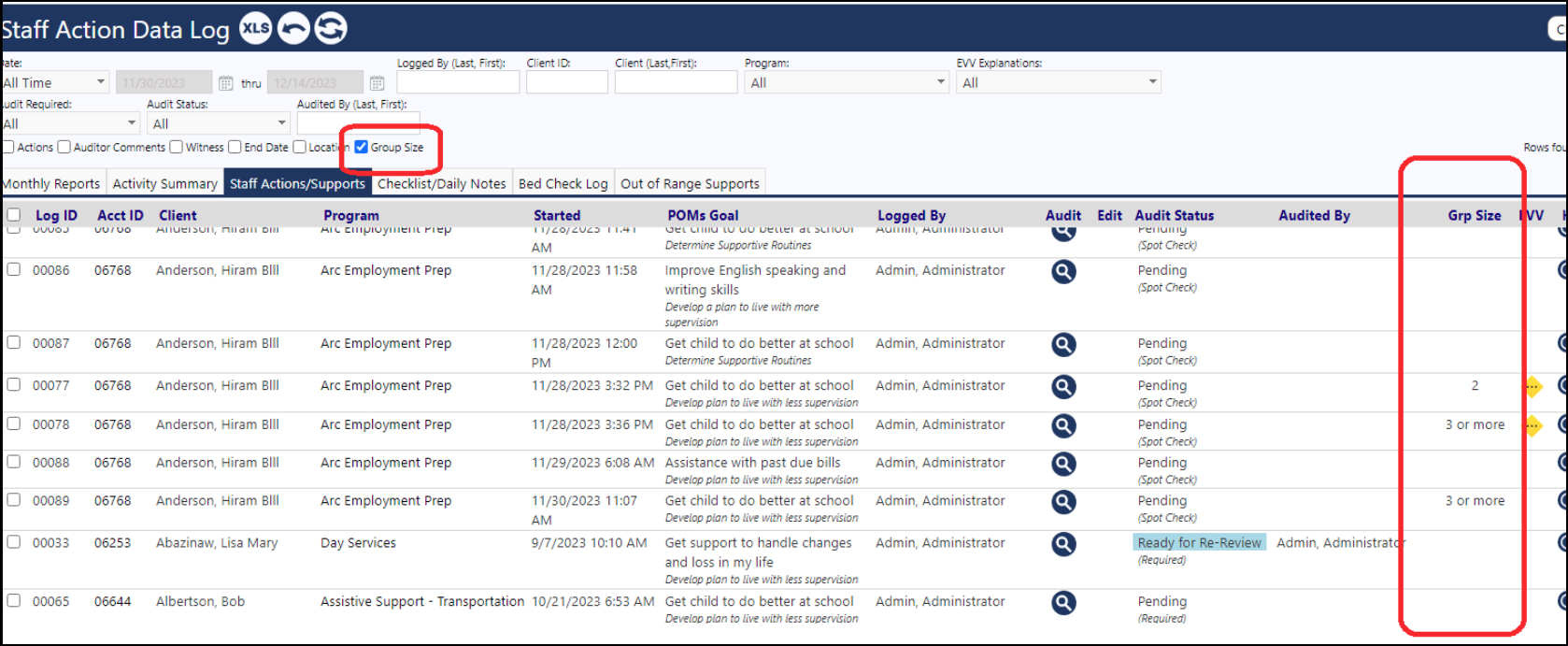Viewport: 1568px width, 646px height.
Task: Click the back arrow icon in header
Action: pyautogui.click(x=293, y=29)
